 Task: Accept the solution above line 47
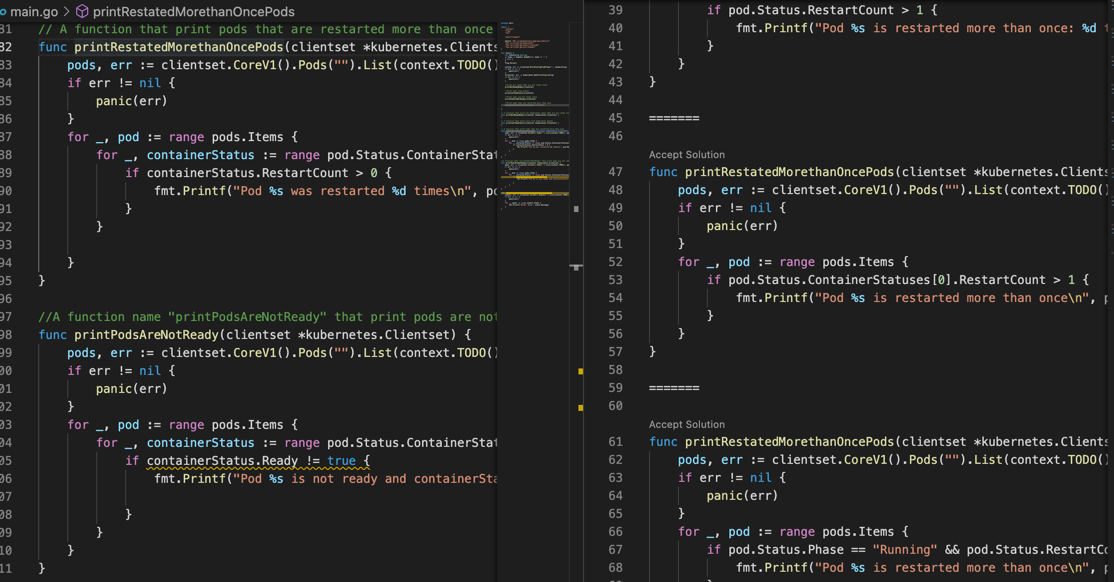(686, 155)
